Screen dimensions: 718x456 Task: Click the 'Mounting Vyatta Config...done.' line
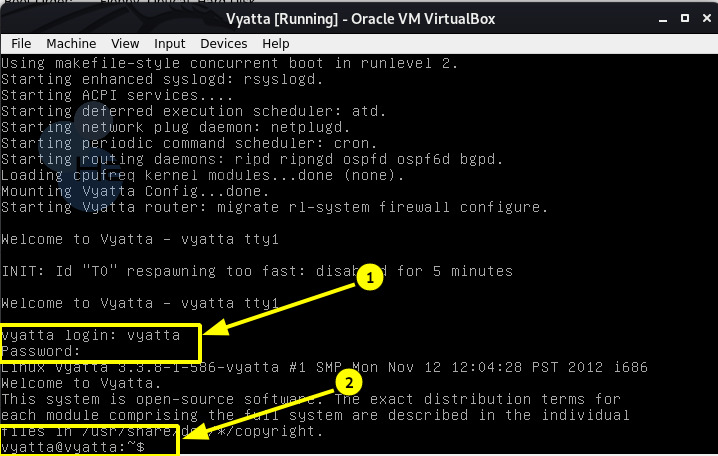pyautogui.click(x=135, y=191)
